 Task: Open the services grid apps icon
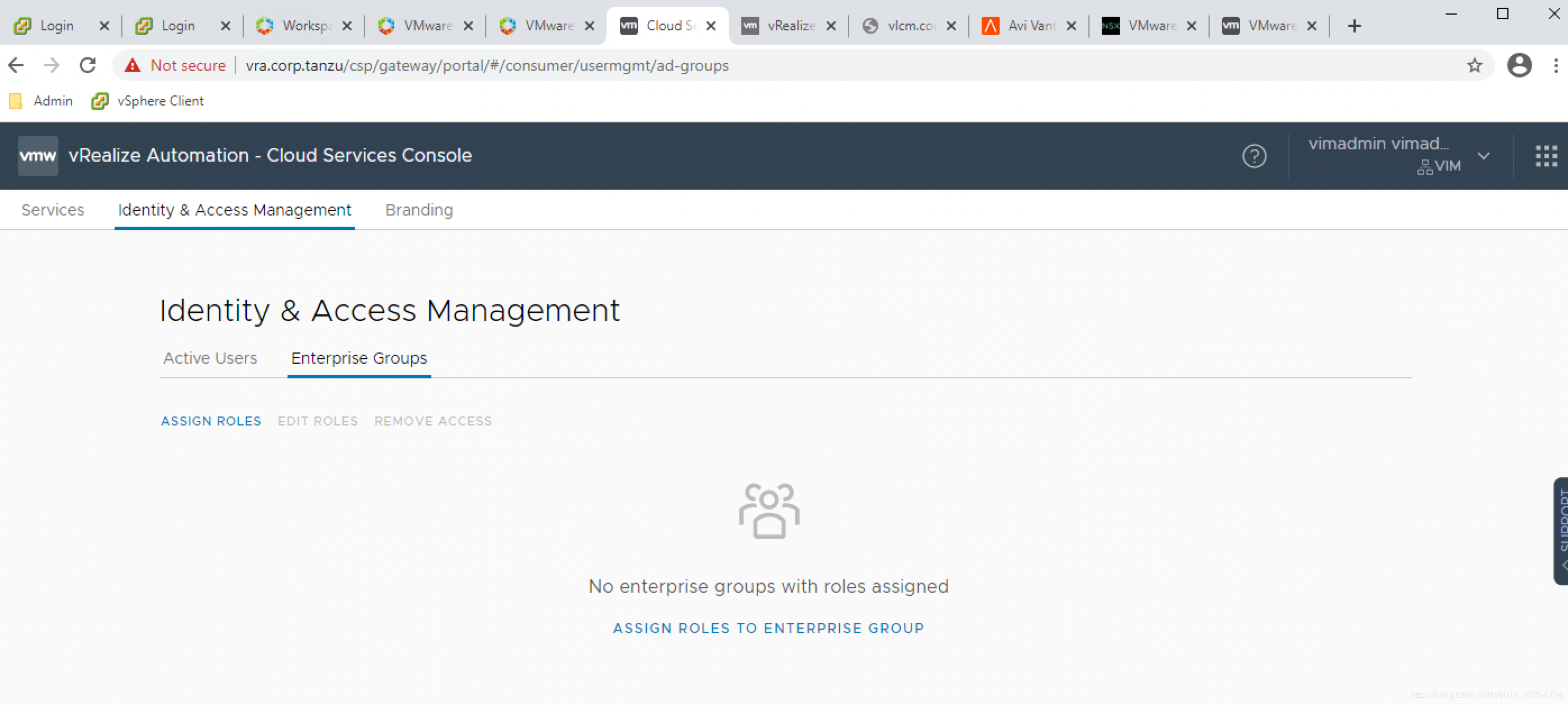point(1546,155)
